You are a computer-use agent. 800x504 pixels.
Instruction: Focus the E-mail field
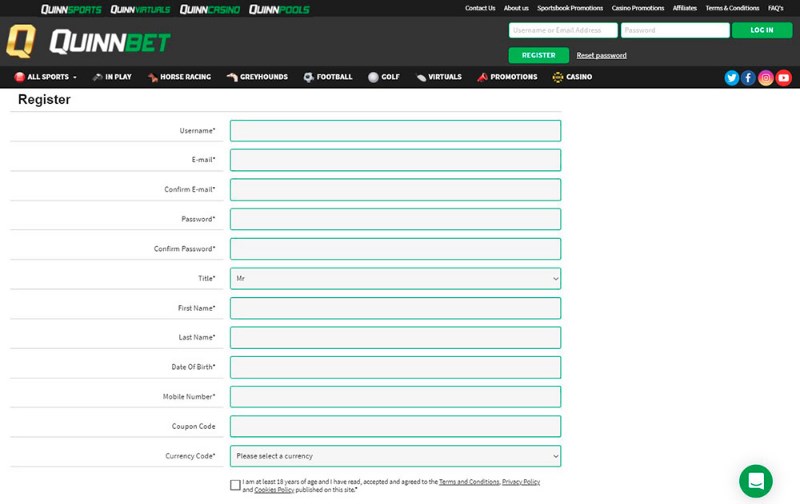[395, 160]
